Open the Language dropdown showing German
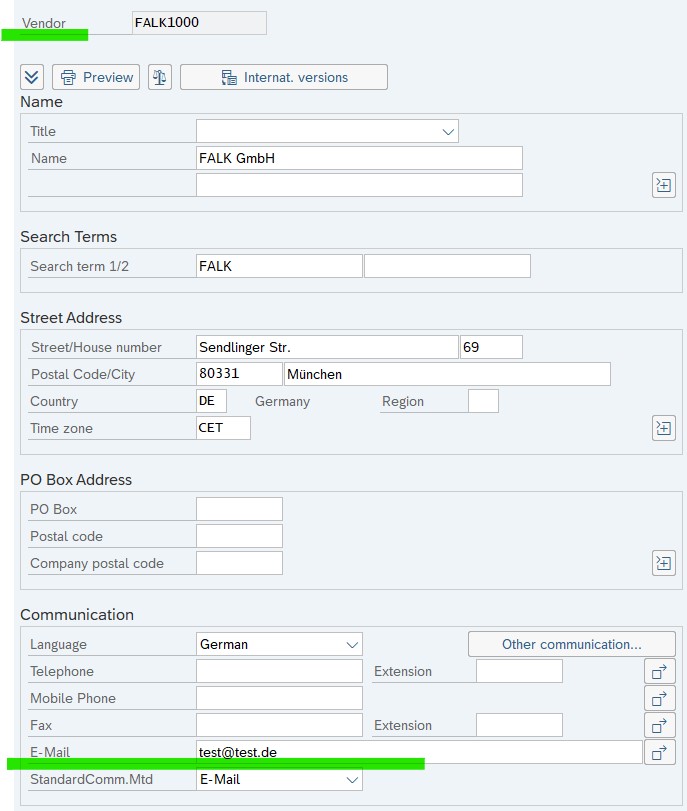The width and height of the screenshot is (687, 811). click(279, 644)
